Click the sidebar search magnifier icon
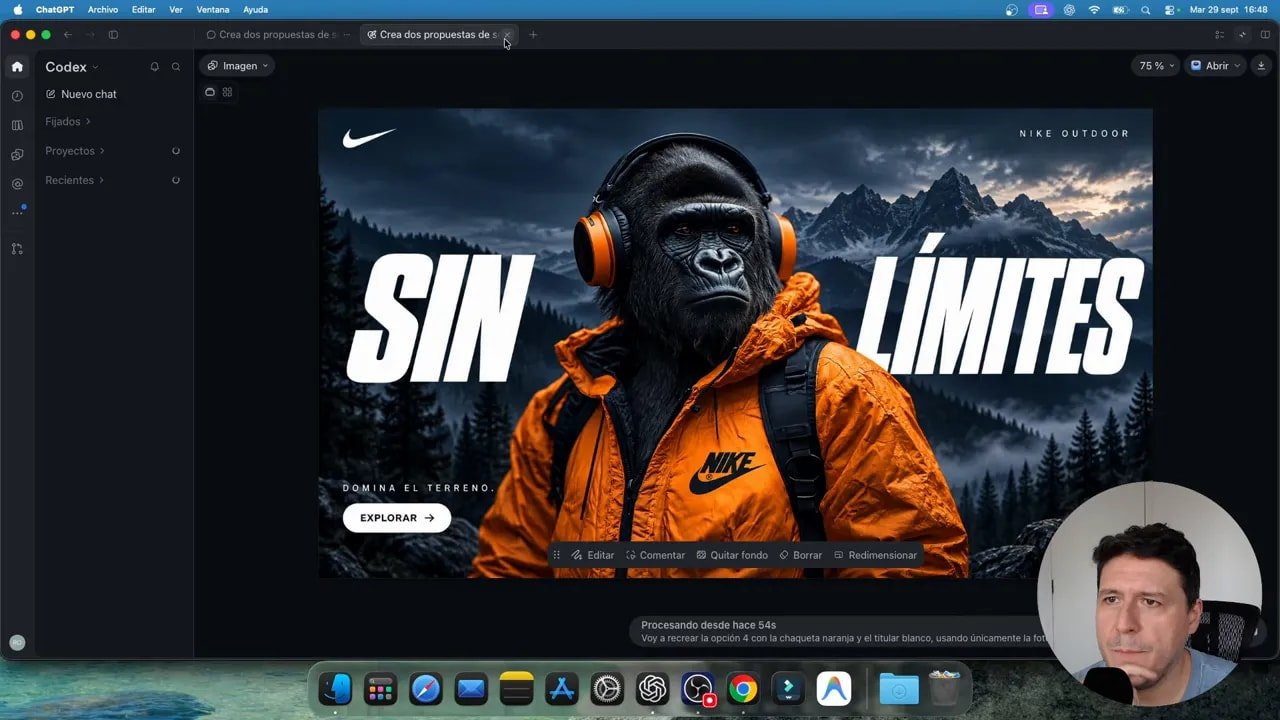Screen dimensions: 1280x720 coord(176,67)
